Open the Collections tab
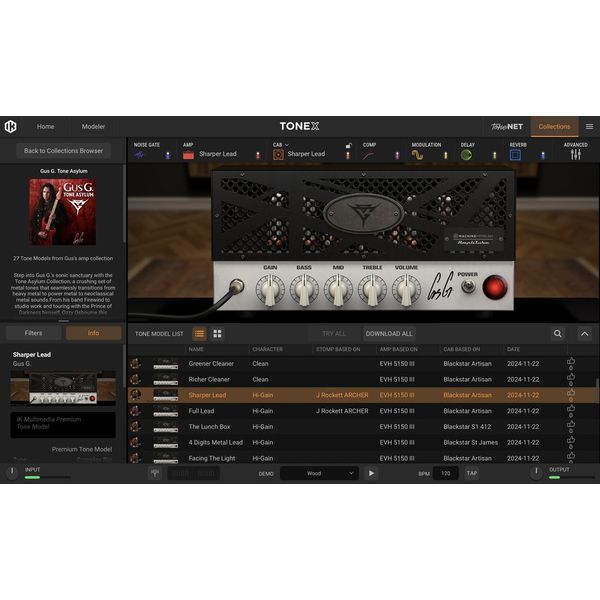 [x=554, y=127]
